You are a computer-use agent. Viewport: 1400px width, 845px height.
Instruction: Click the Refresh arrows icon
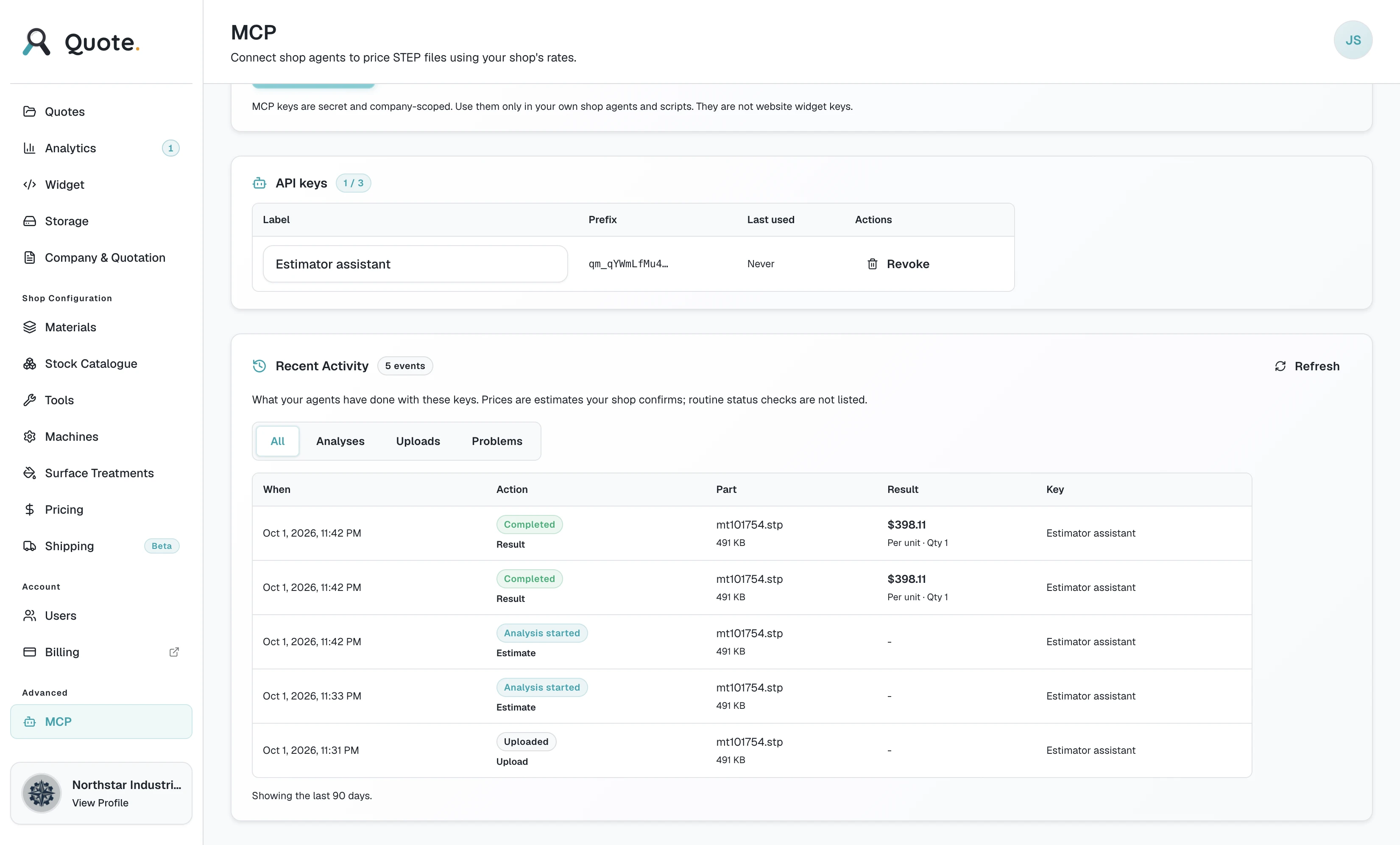click(x=1280, y=366)
